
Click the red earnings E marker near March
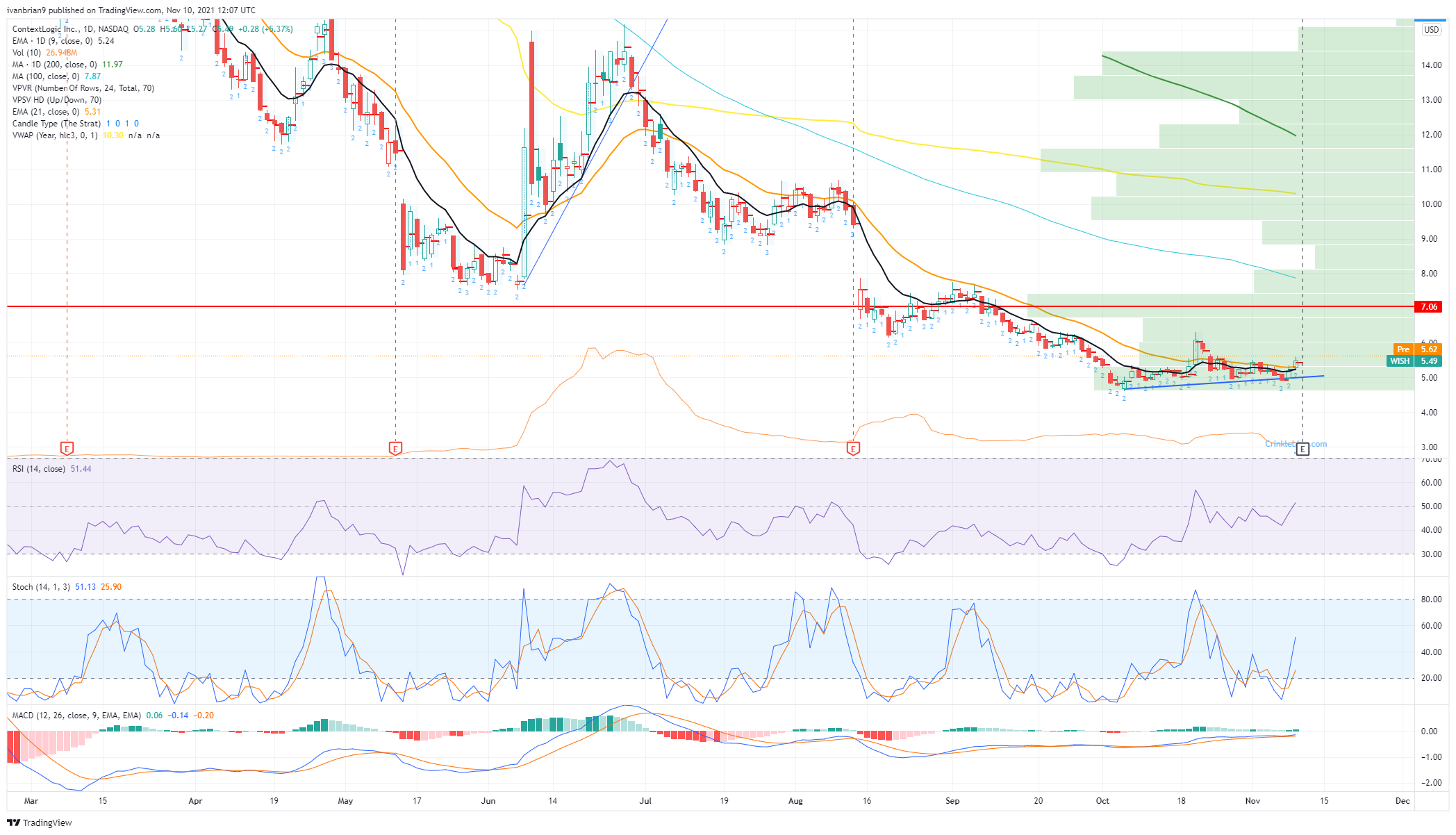tap(67, 449)
